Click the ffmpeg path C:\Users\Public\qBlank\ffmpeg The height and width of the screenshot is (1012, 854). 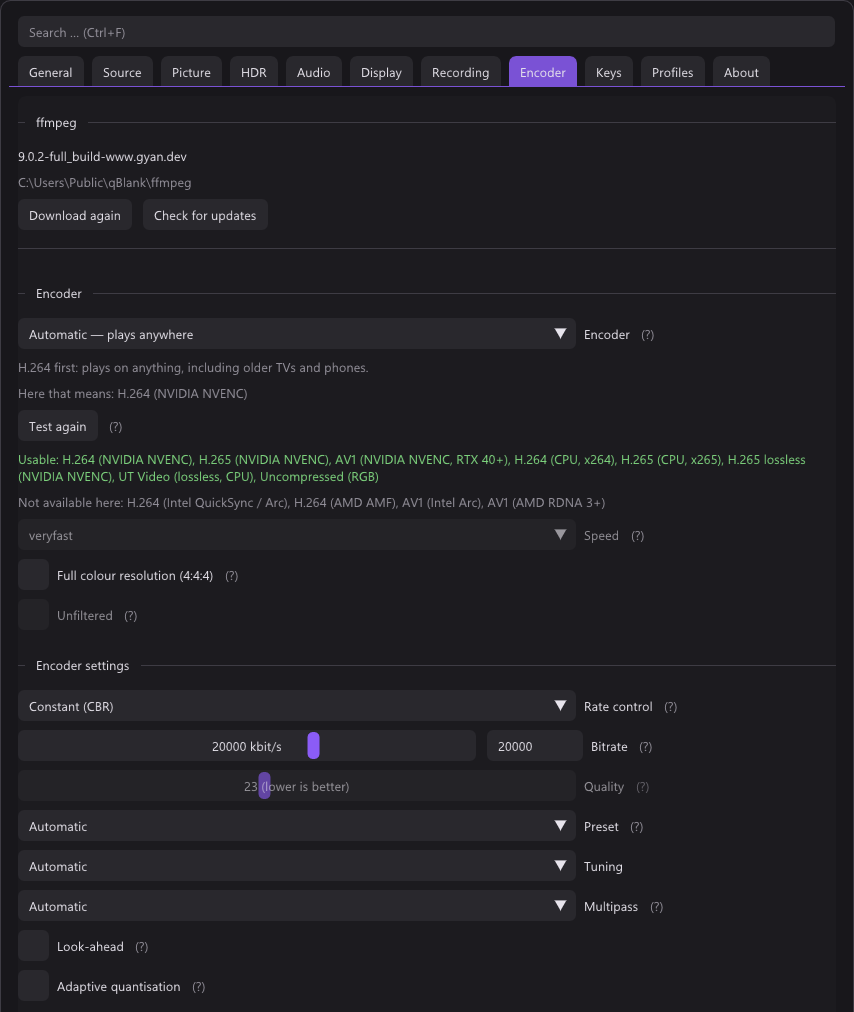pos(105,183)
